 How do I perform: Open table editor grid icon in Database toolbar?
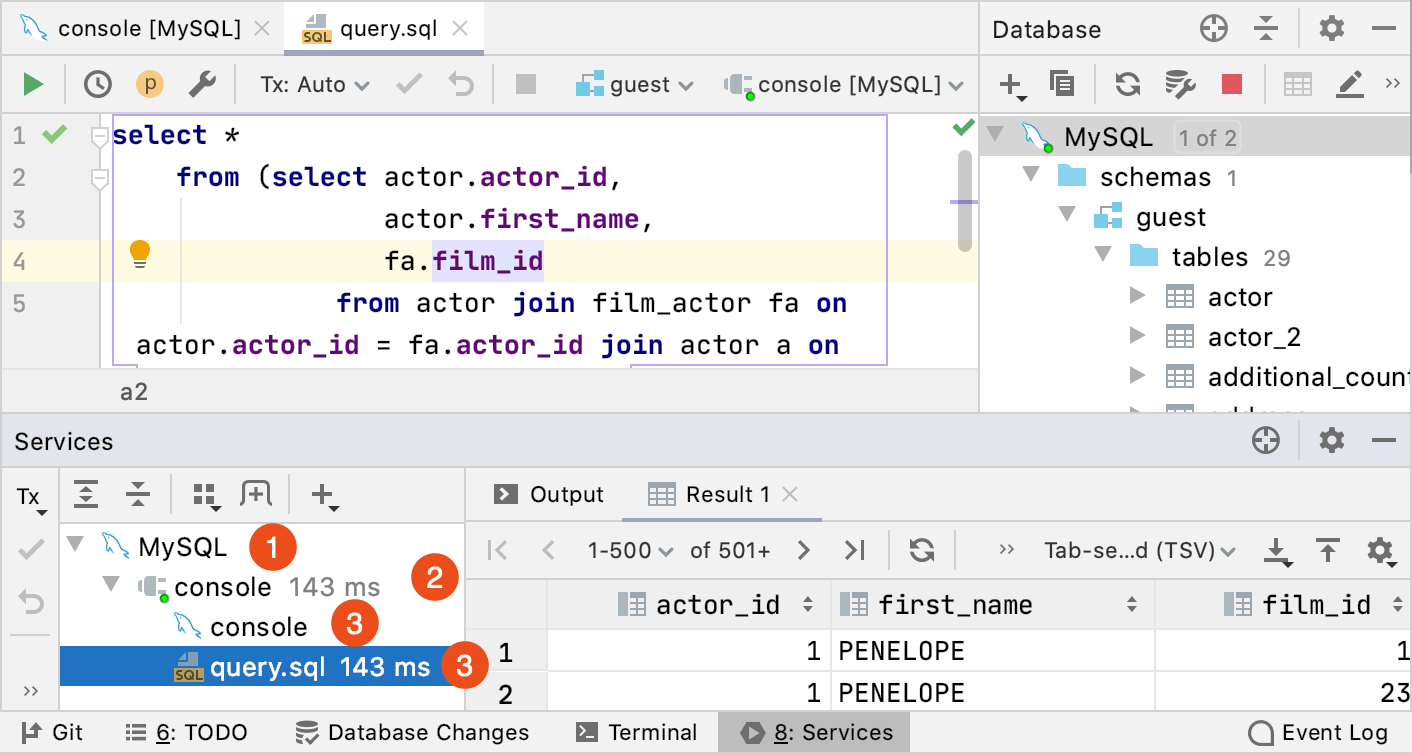pos(1297,84)
